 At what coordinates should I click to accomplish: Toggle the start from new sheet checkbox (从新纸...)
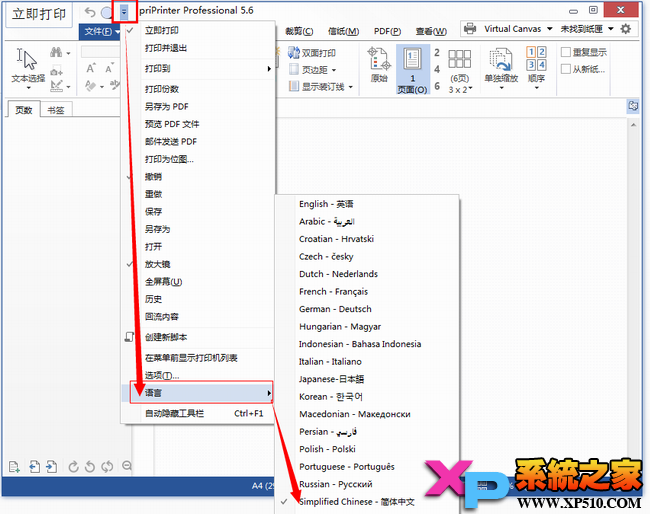tap(565, 69)
